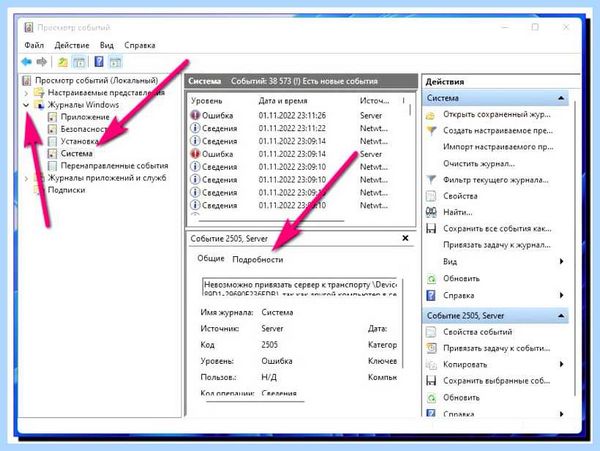
Task: Click Очистить журнал action
Action: [x=479, y=164]
